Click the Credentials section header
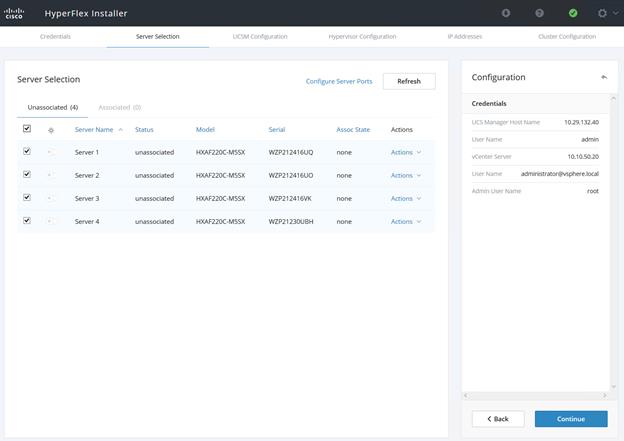The image size is (624, 441). (489, 103)
